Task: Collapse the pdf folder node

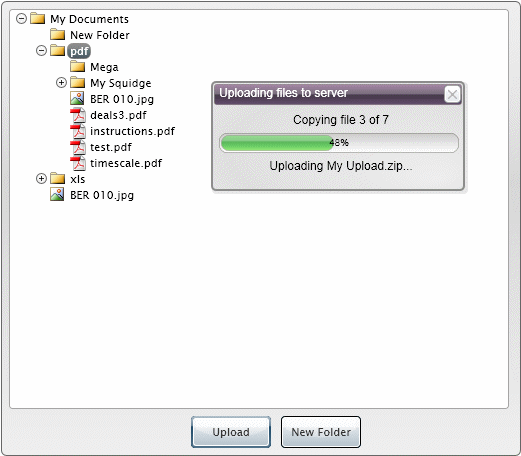Action: [x=41, y=51]
